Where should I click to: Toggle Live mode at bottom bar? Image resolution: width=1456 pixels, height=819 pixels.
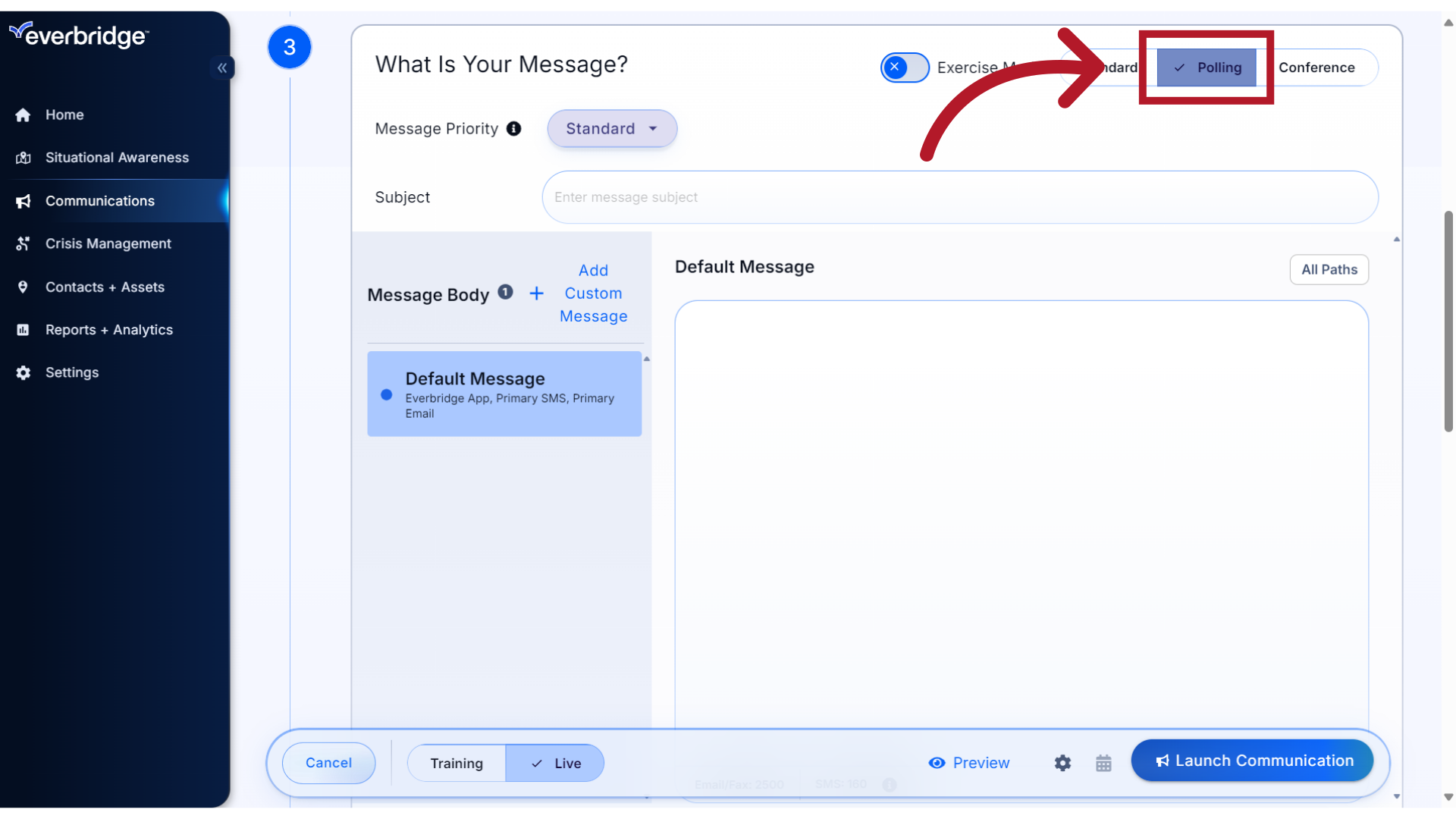(554, 763)
